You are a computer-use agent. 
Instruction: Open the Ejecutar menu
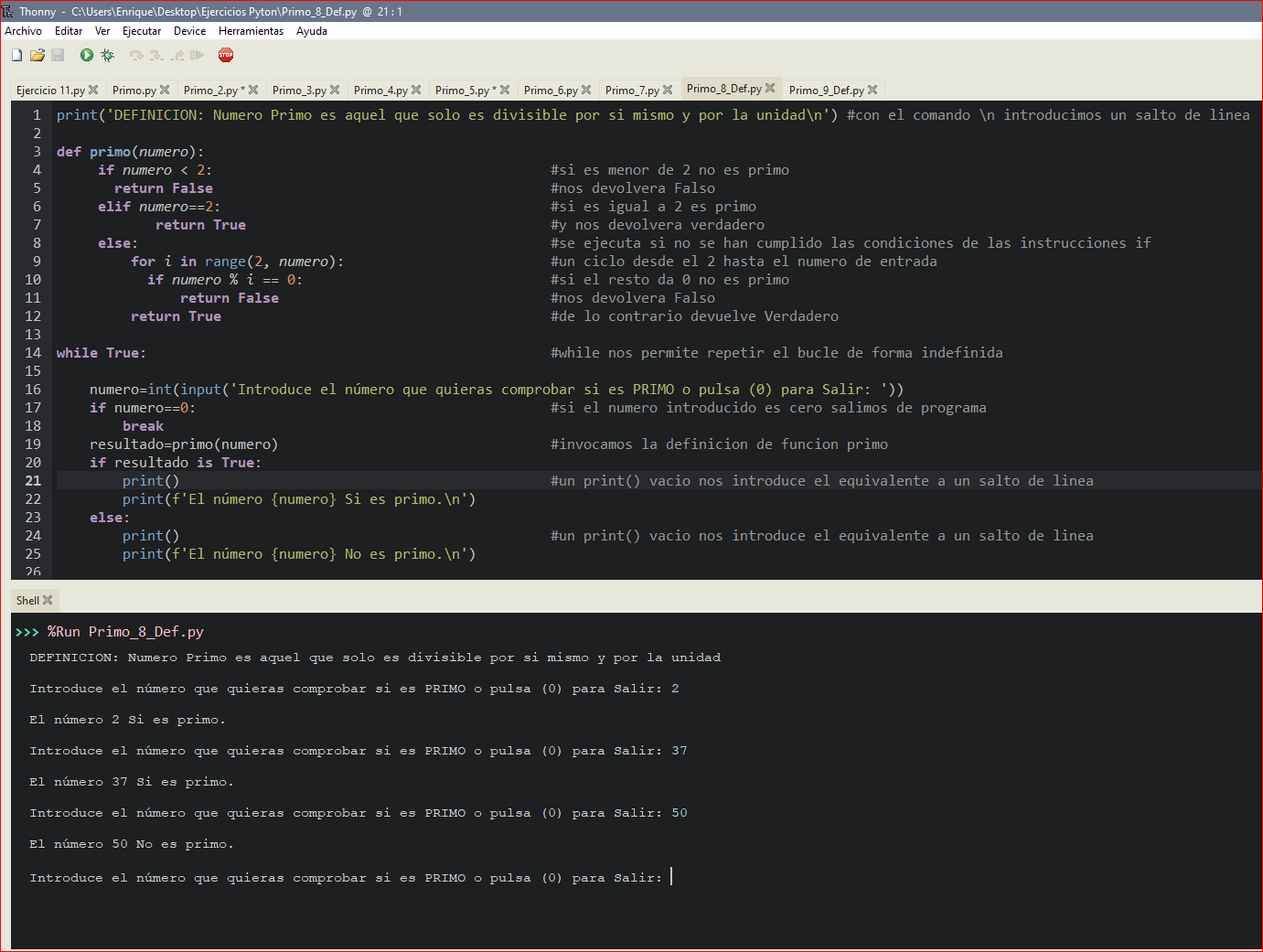[142, 30]
